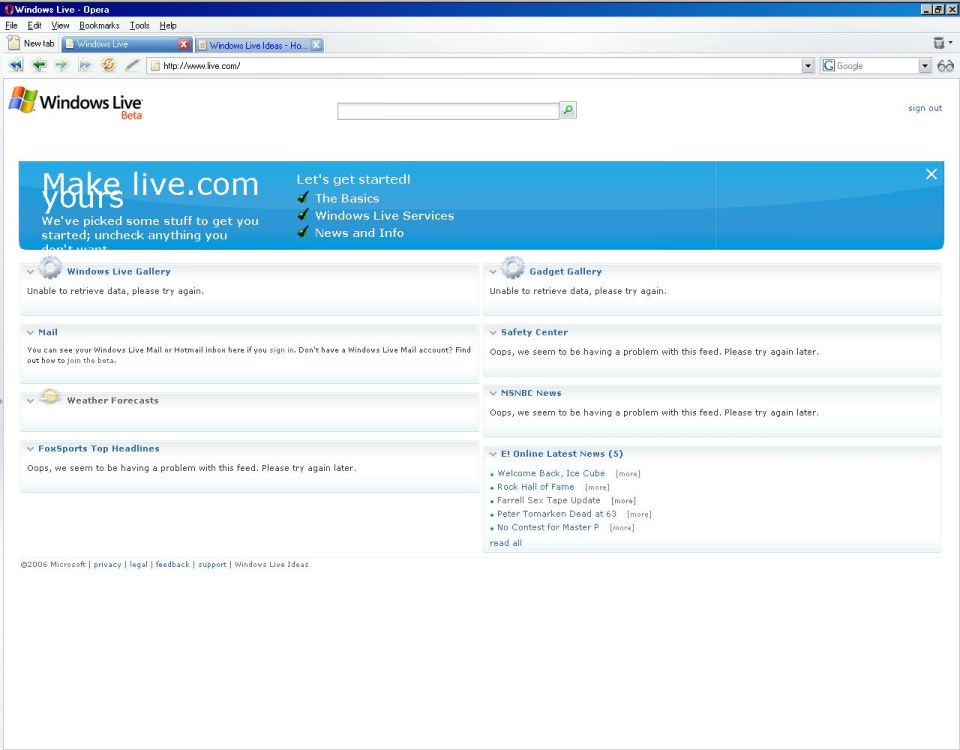Open Peter Tomarken Dead at 63 headline
960x750 pixels.
557,514
